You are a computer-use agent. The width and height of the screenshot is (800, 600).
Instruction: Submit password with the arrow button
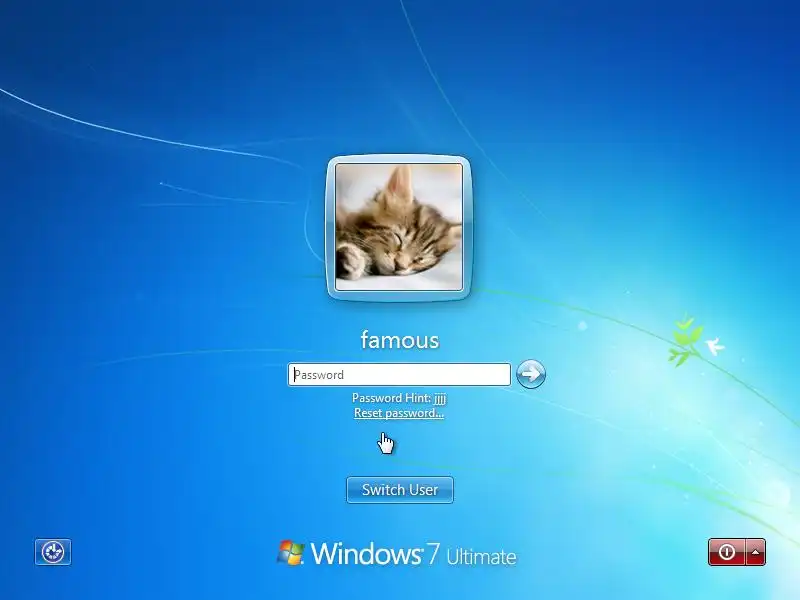[x=531, y=374]
